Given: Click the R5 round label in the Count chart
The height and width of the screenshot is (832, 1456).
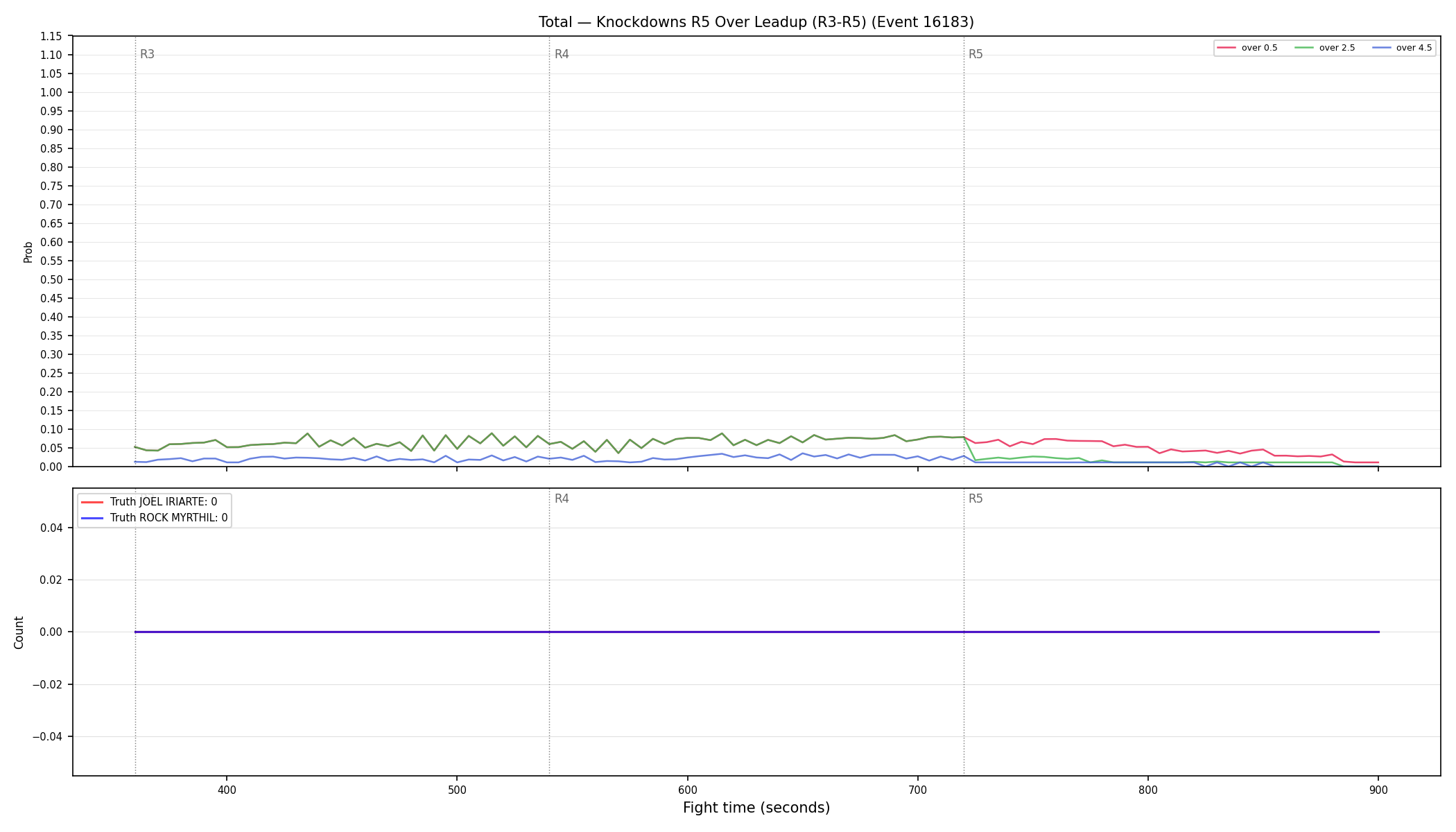Looking at the screenshot, I should 976,499.
